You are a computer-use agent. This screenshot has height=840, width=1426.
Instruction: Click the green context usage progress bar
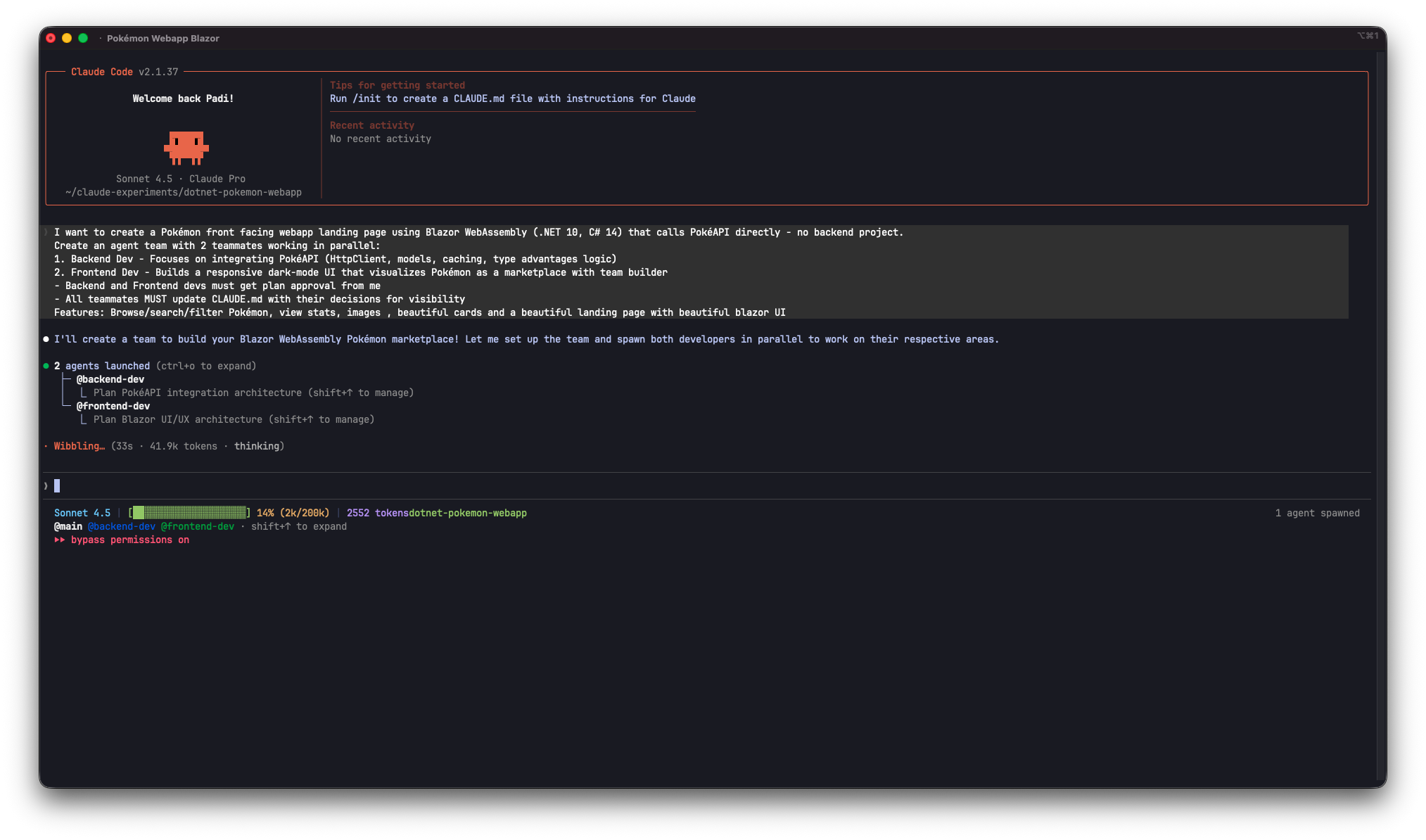tap(190, 513)
